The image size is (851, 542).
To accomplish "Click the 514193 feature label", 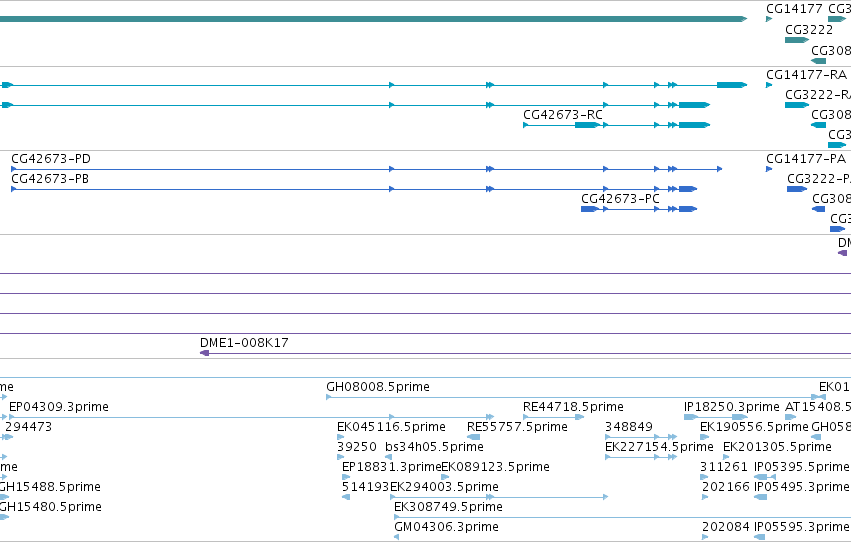I will (x=366, y=487).
